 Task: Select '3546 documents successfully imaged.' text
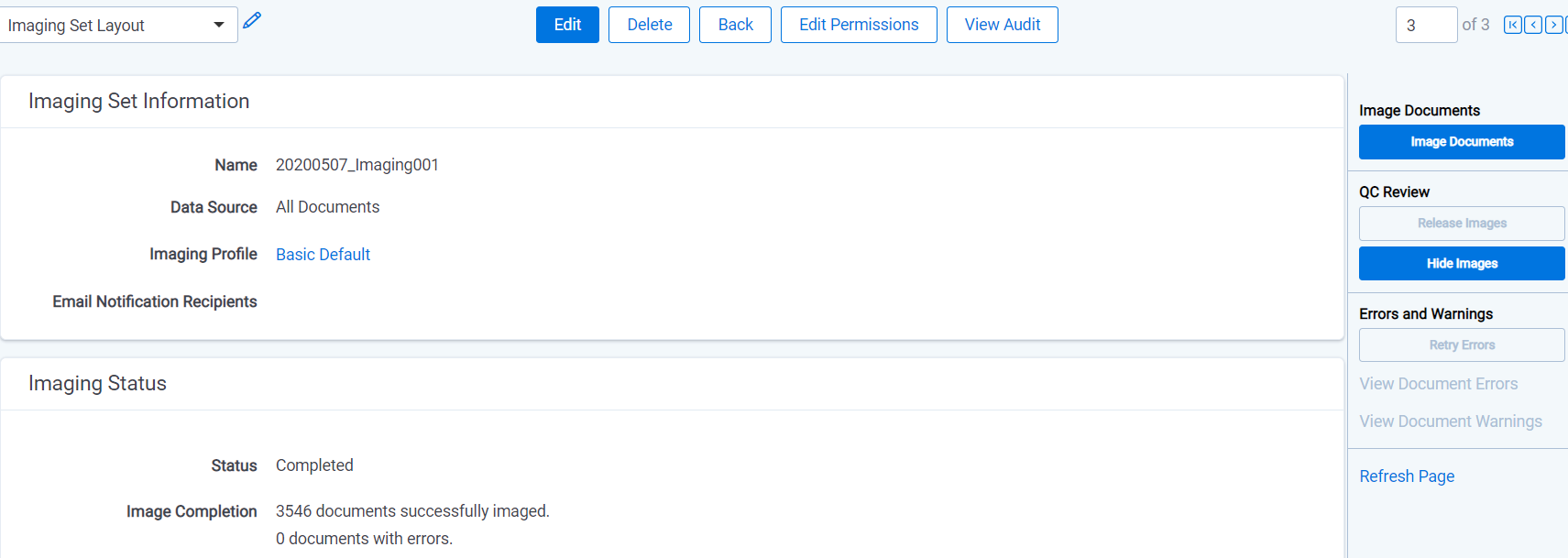[x=412, y=511]
